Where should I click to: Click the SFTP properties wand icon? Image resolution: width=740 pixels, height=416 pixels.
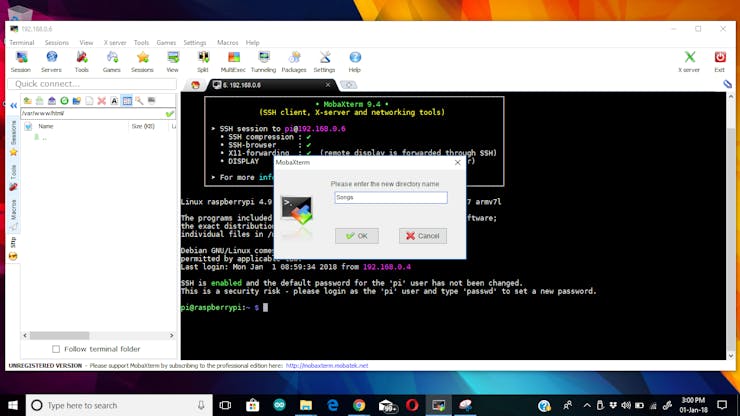(x=139, y=101)
